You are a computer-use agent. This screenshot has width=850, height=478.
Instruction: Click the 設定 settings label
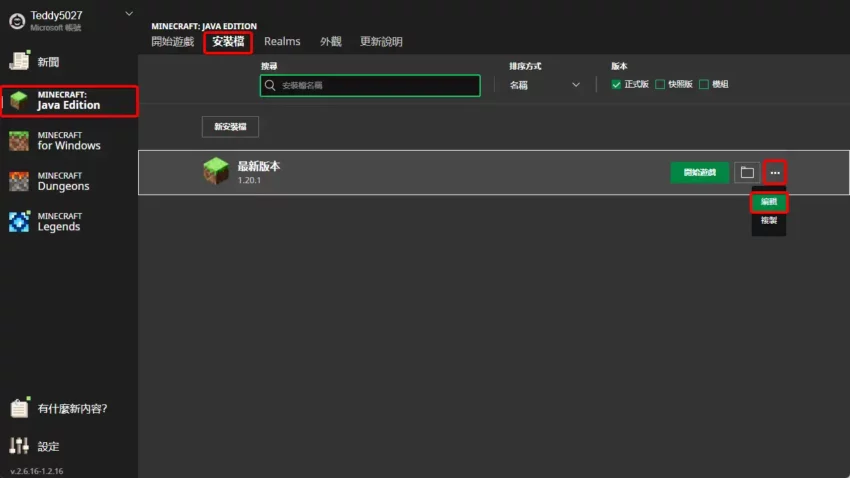(48, 447)
